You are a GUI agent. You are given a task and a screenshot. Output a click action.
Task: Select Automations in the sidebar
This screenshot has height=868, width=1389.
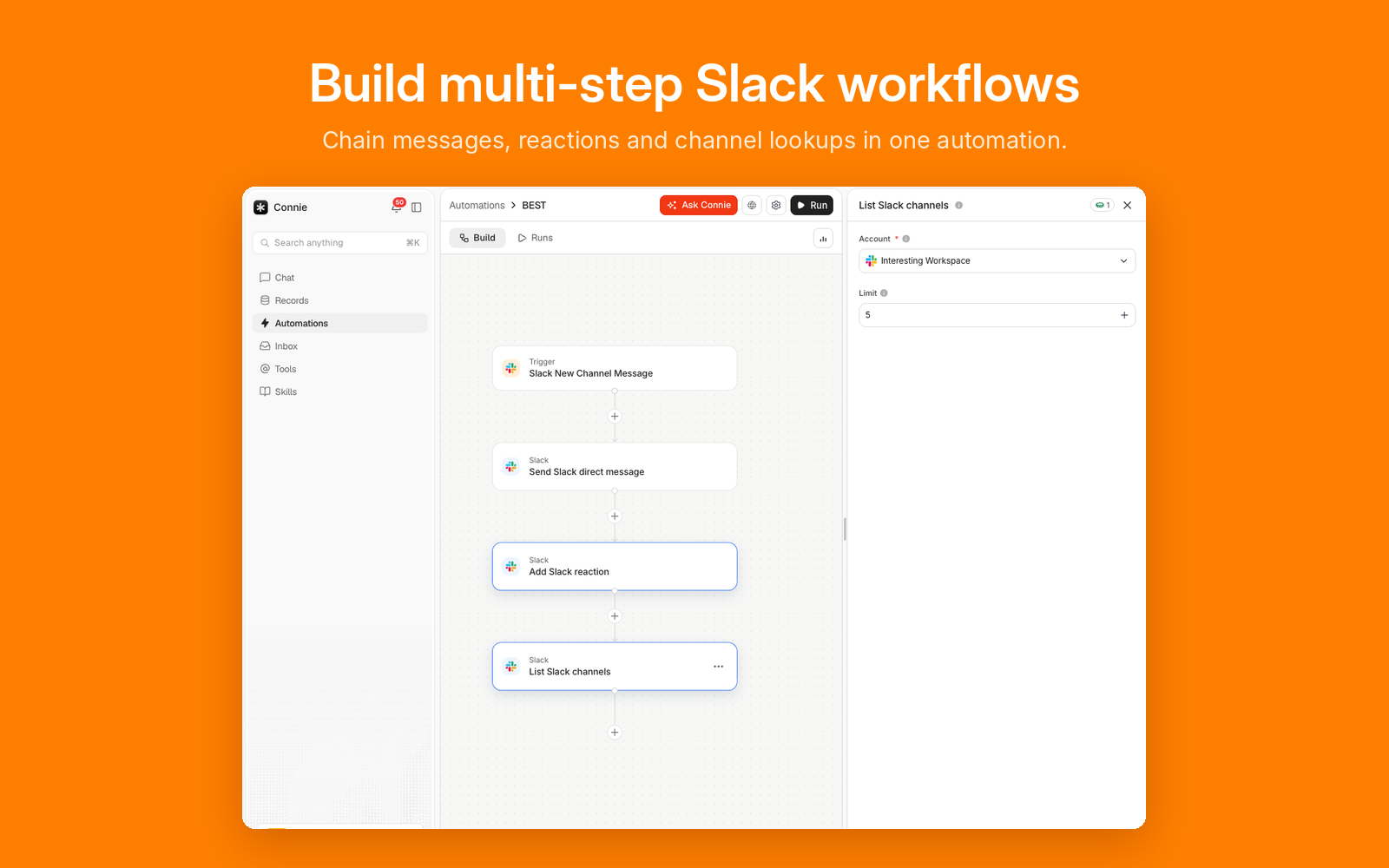point(339,323)
